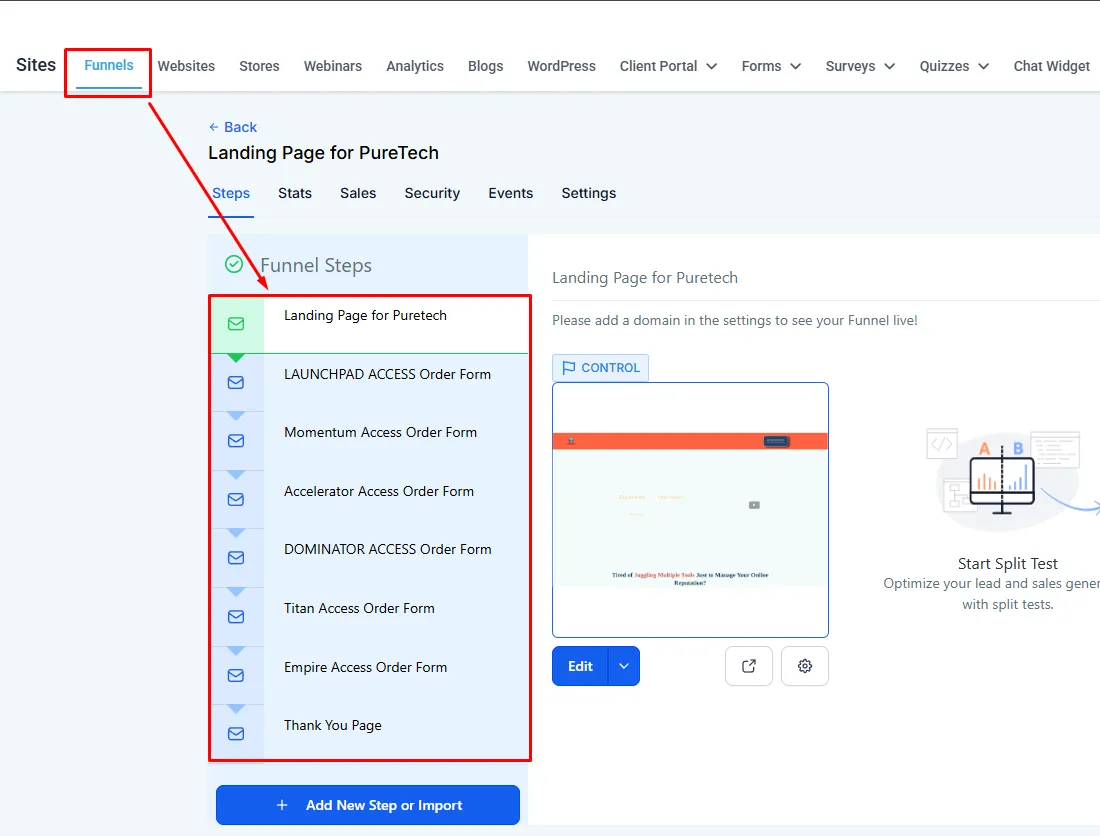Open the Security sub-tab

pyautogui.click(x=432, y=194)
